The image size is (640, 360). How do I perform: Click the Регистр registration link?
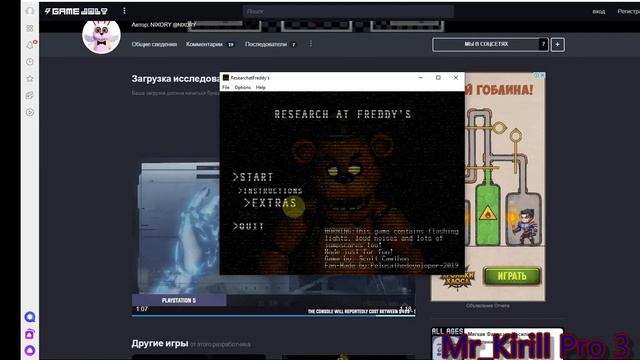(x=629, y=11)
